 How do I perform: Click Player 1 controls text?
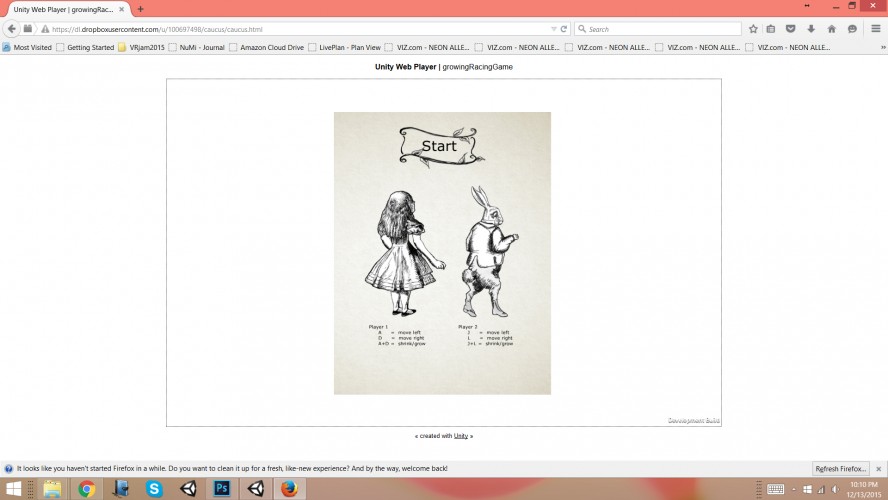[397, 335]
